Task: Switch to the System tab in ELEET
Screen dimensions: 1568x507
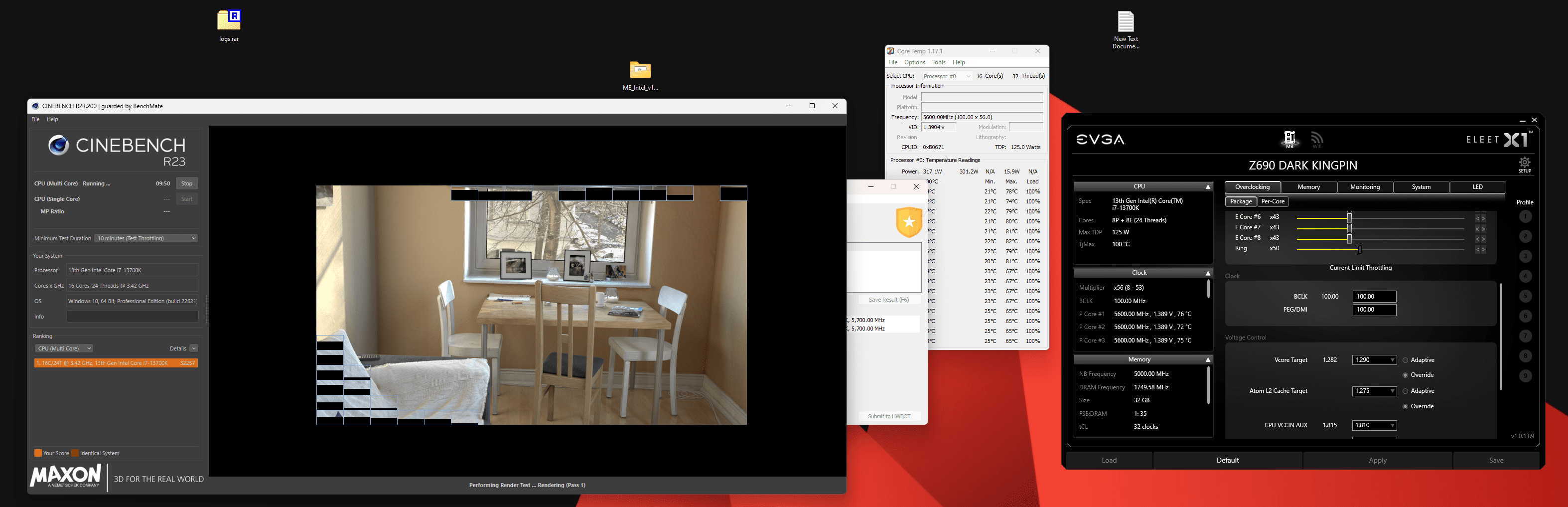Action: click(x=1421, y=187)
